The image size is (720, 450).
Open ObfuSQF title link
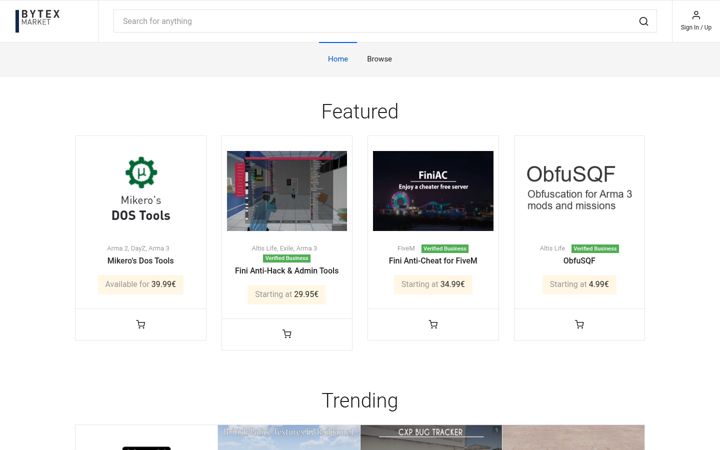tap(579, 260)
